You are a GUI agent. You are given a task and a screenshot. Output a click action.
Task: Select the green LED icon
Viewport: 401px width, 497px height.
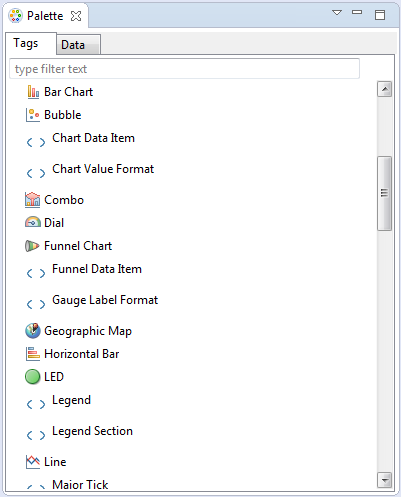(32, 377)
